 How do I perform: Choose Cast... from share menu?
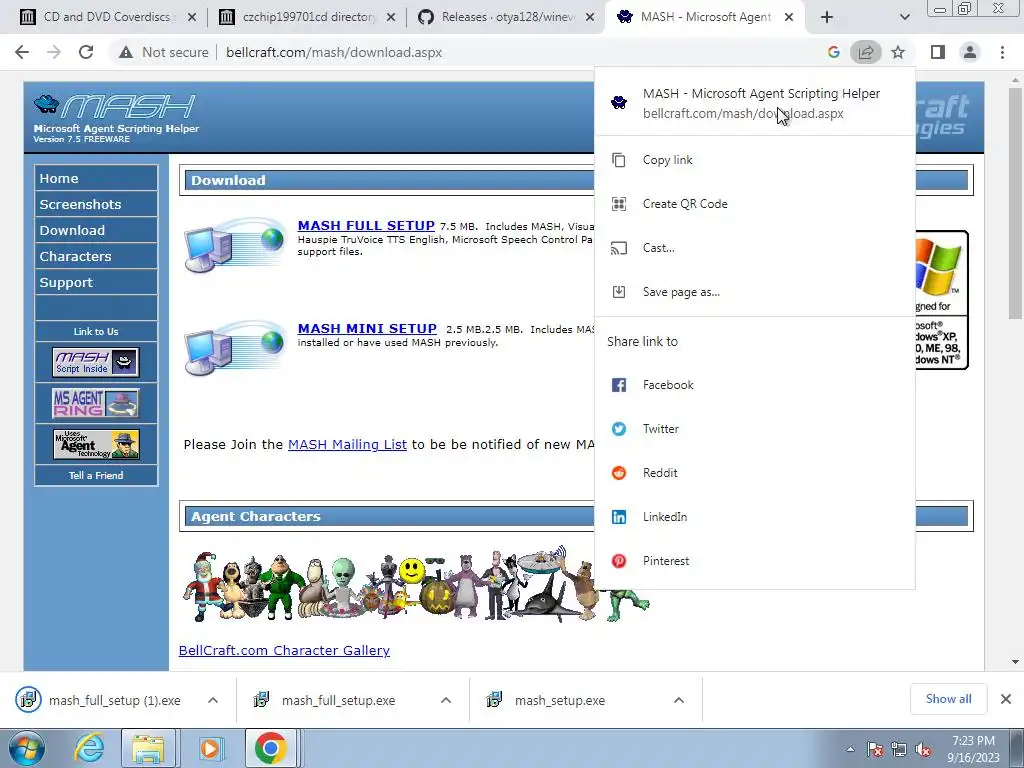(x=755, y=248)
